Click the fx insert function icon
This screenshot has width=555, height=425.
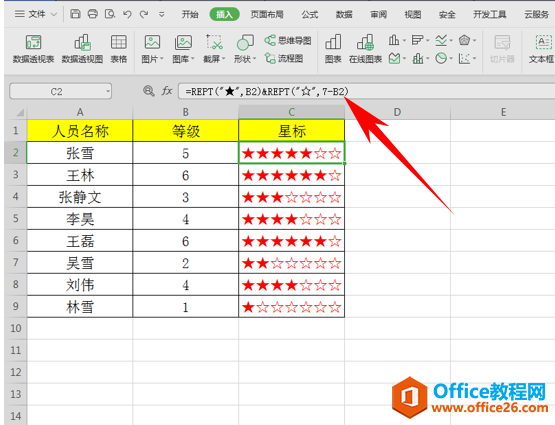coord(167,91)
